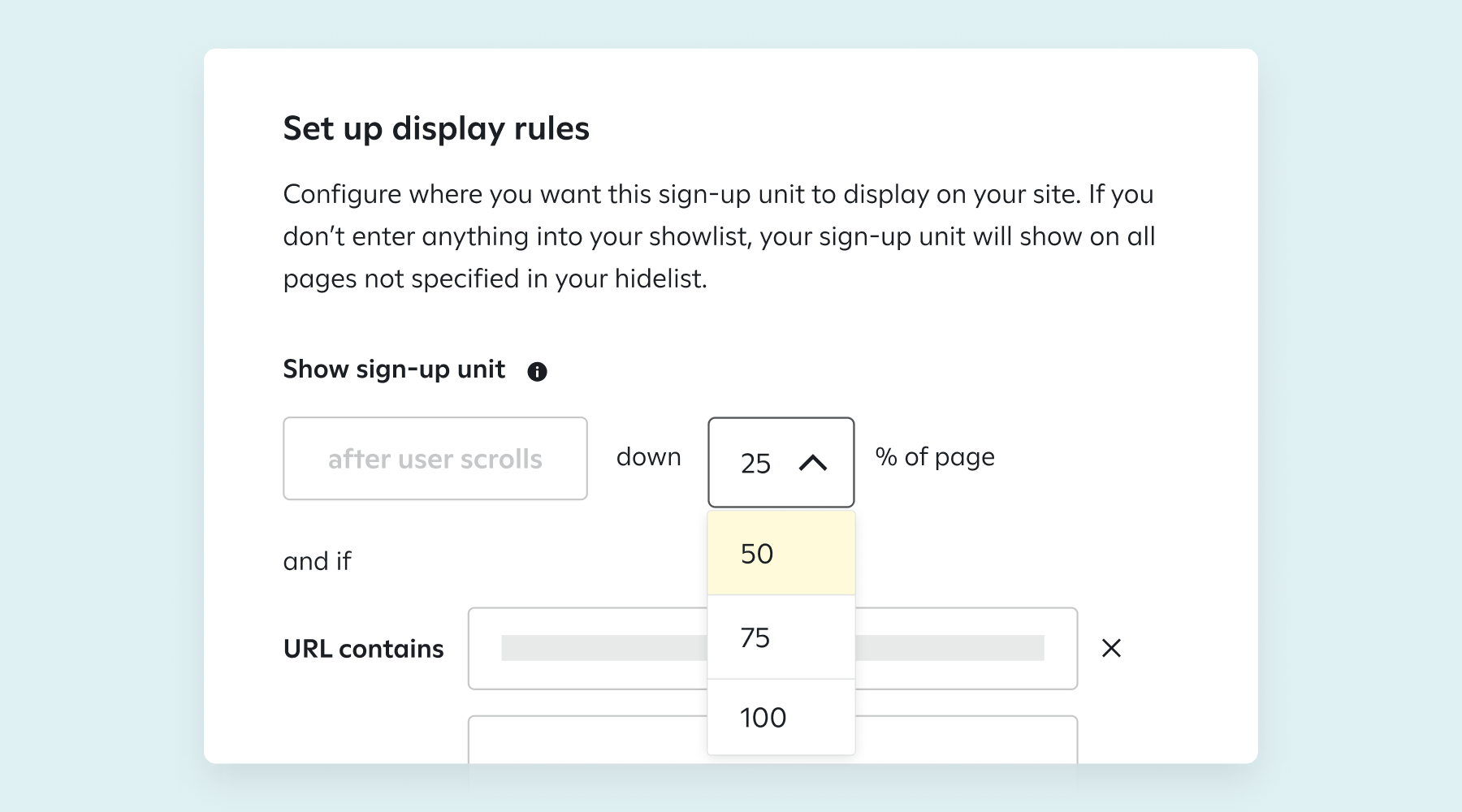This screenshot has width=1462, height=812.
Task: Click the upward chevron on the percentage selector
Action: tap(813, 463)
